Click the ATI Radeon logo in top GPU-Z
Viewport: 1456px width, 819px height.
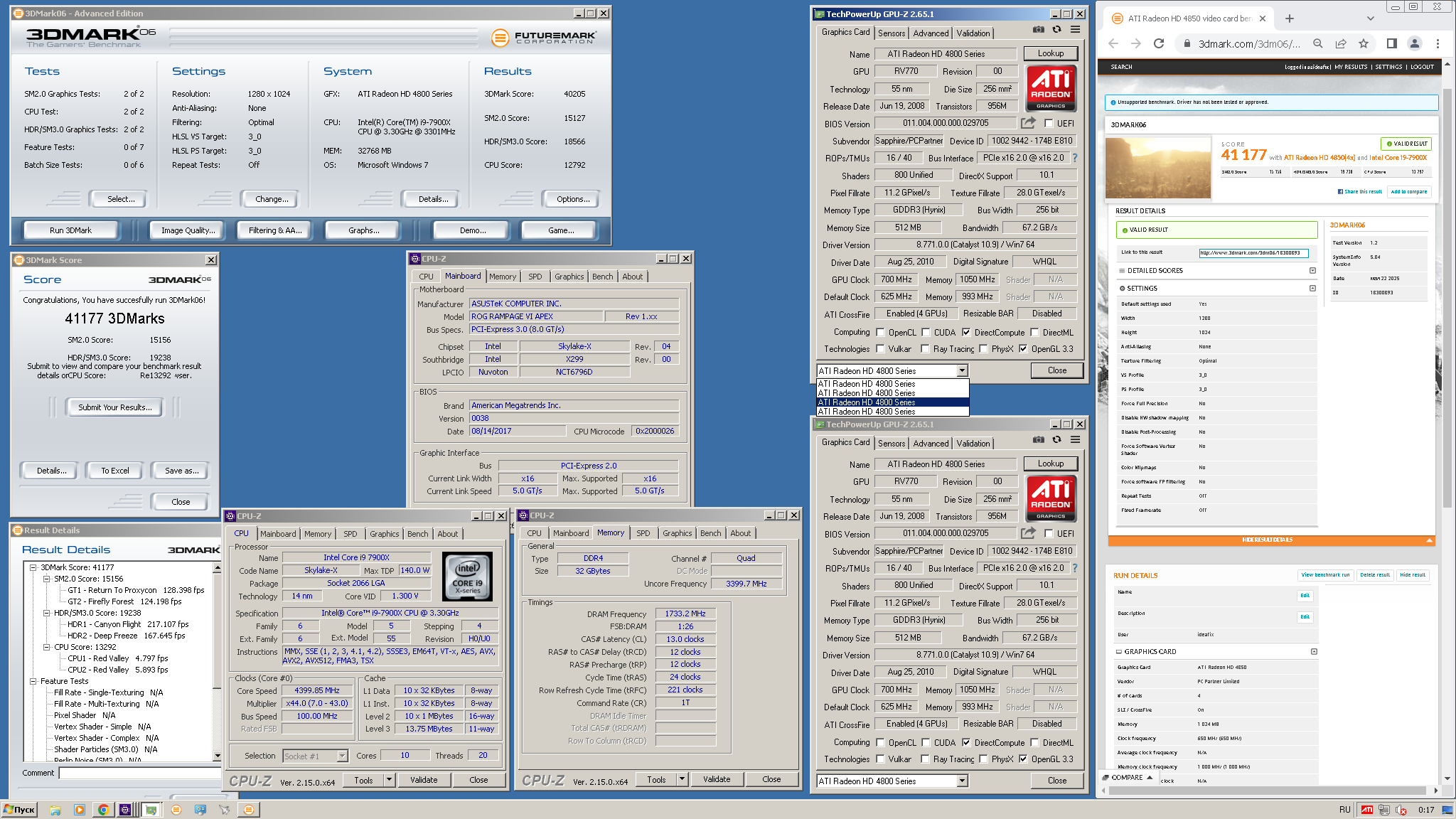pyautogui.click(x=1051, y=88)
